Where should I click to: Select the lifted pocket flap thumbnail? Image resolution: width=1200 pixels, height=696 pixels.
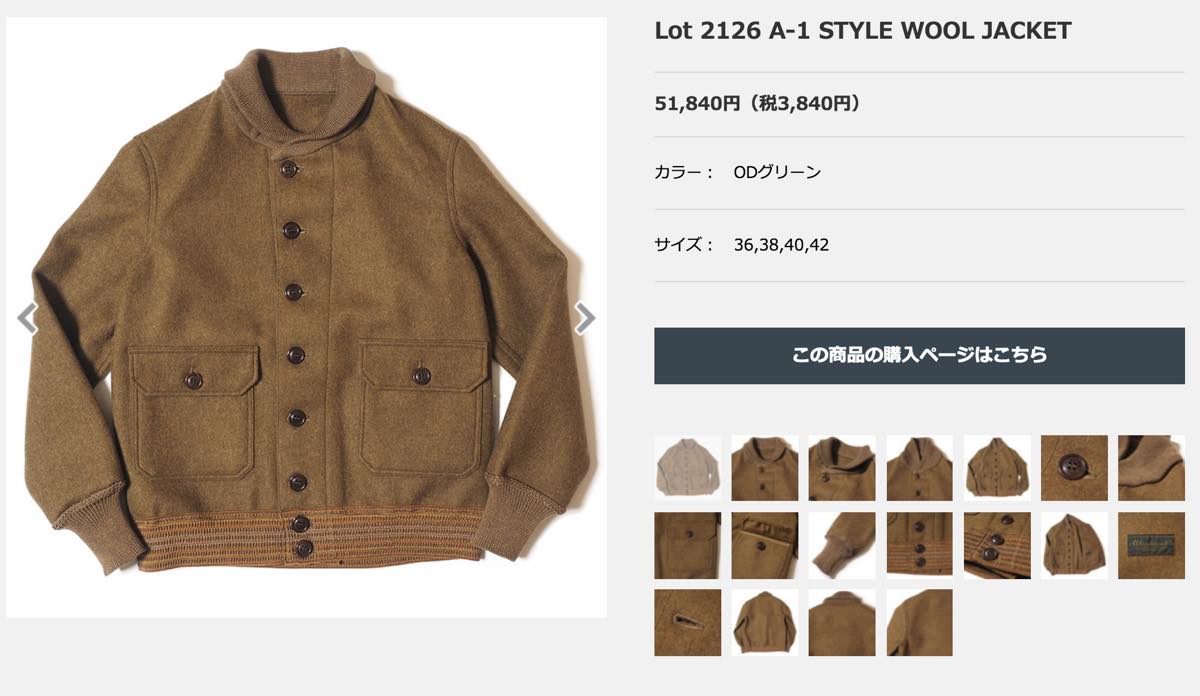[765, 545]
